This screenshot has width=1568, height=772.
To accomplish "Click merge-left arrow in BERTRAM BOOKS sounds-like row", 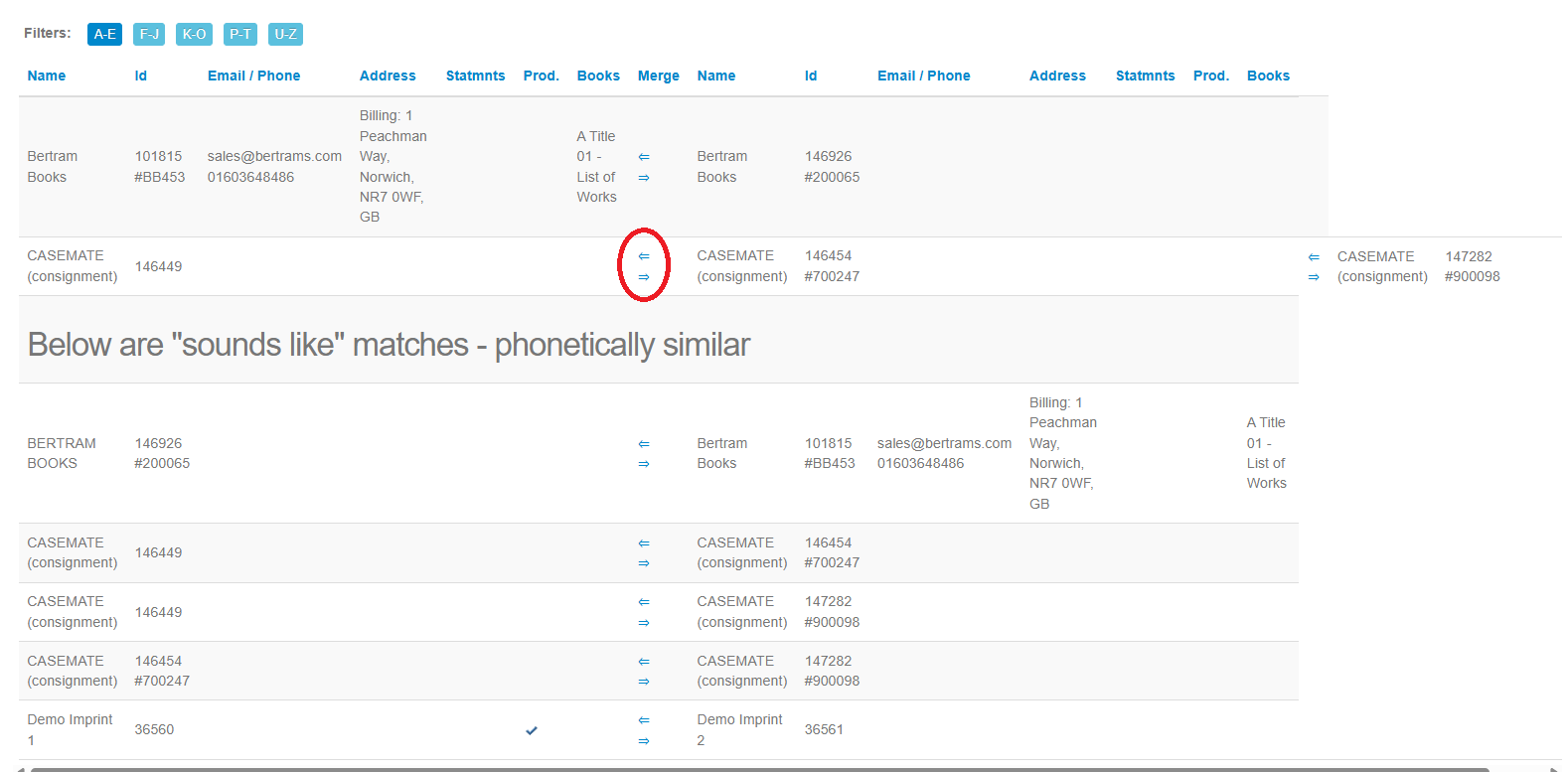I will click(x=644, y=444).
